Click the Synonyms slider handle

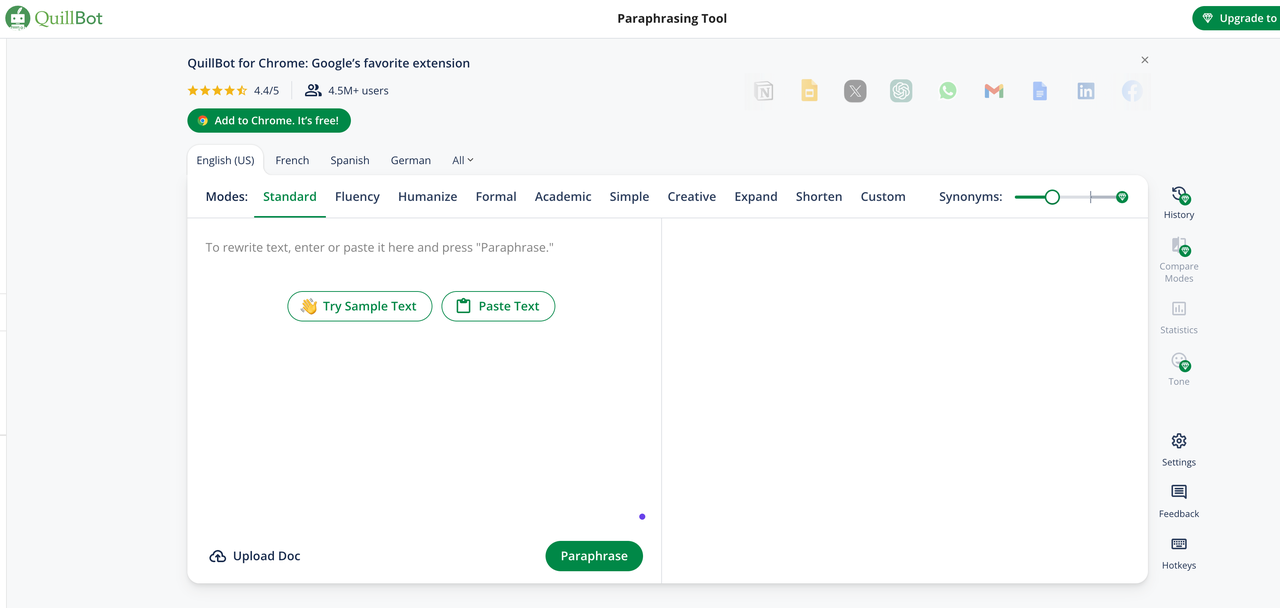(1052, 197)
